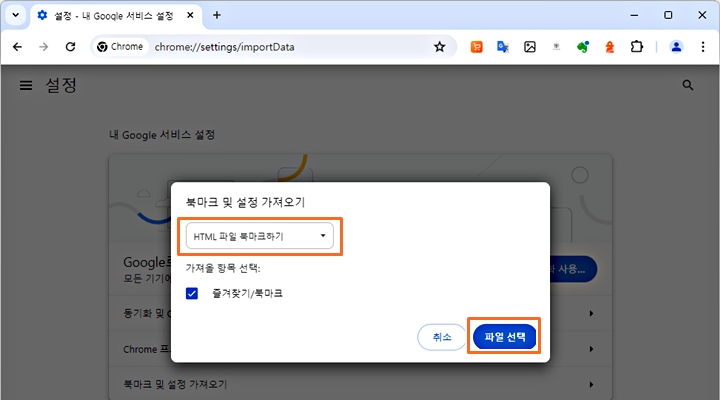The height and width of the screenshot is (400, 720).
Task: Close the 설정 tab
Action: (x=190, y=15)
